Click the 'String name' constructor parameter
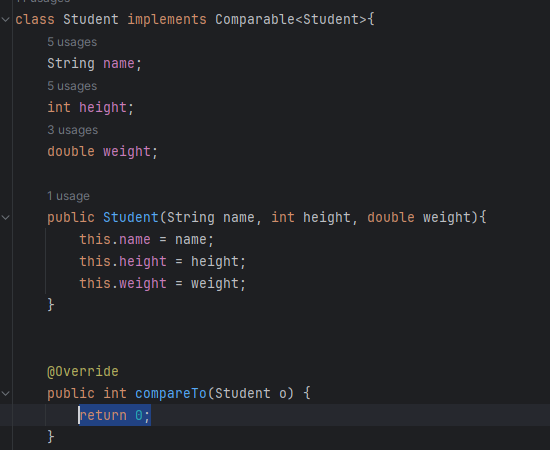Image resolution: width=550 pixels, height=450 pixels. [210, 217]
